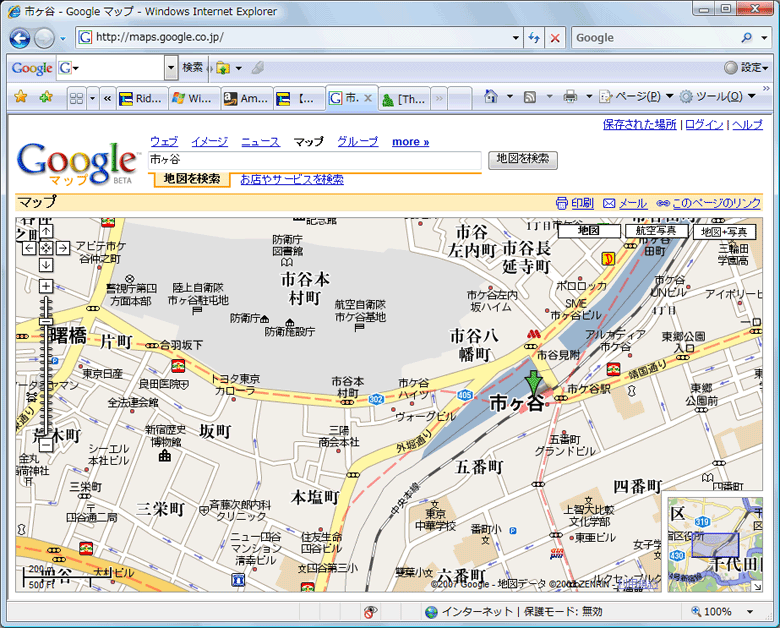Click the 地図を検索 button next to search field
The width and height of the screenshot is (780, 628).
pyautogui.click(x=523, y=160)
